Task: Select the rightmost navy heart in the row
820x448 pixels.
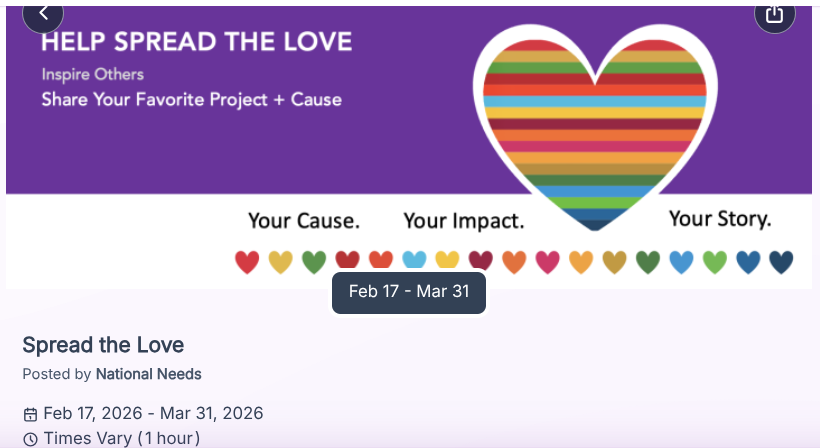Action: 780,262
